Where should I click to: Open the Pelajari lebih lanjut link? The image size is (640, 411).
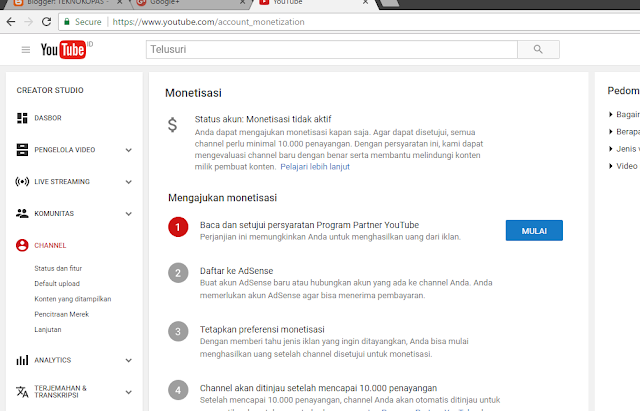(x=315, y=167)
